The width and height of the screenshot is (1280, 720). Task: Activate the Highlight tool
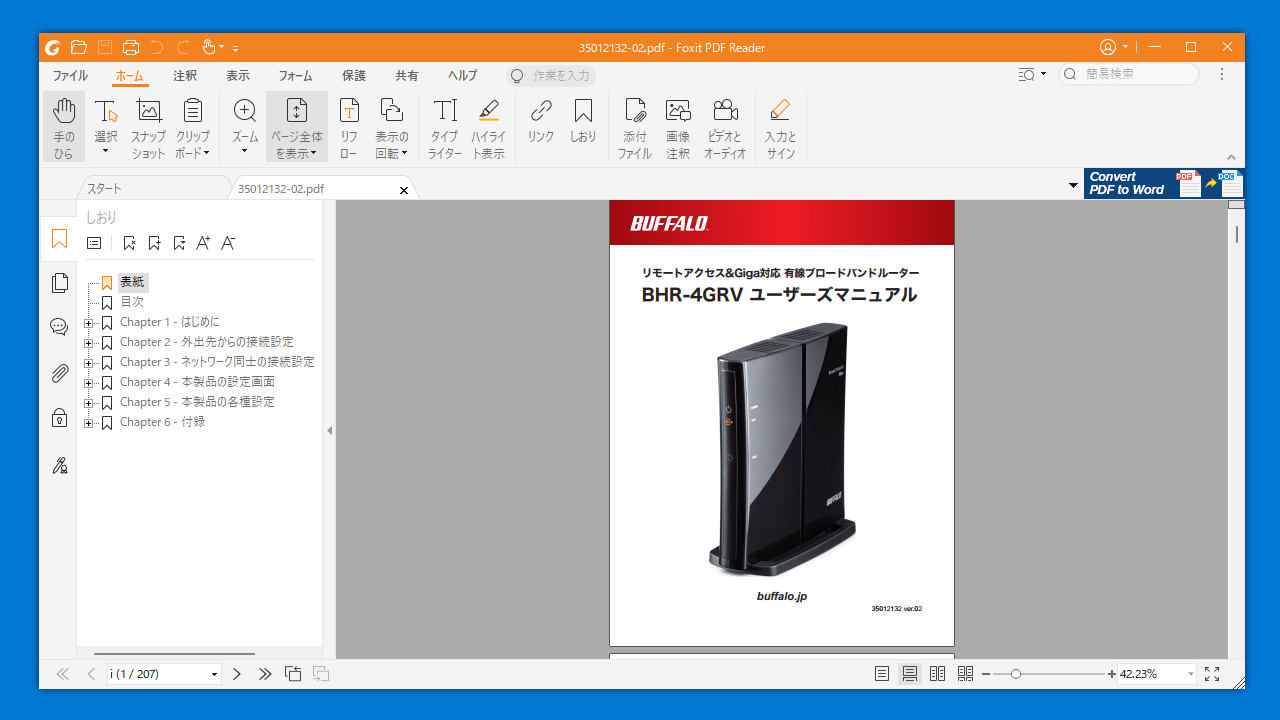pyautogui.click(x=488, y=128)
